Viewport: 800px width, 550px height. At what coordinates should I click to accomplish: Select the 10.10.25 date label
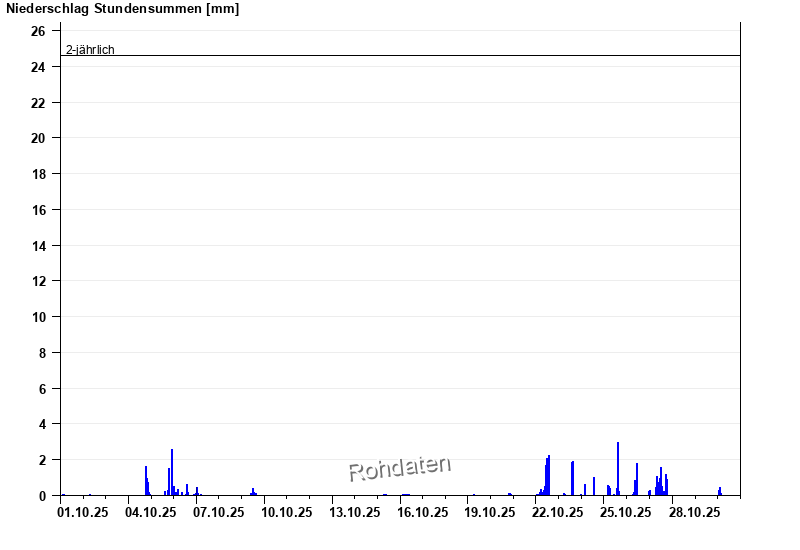pos(286,513)
